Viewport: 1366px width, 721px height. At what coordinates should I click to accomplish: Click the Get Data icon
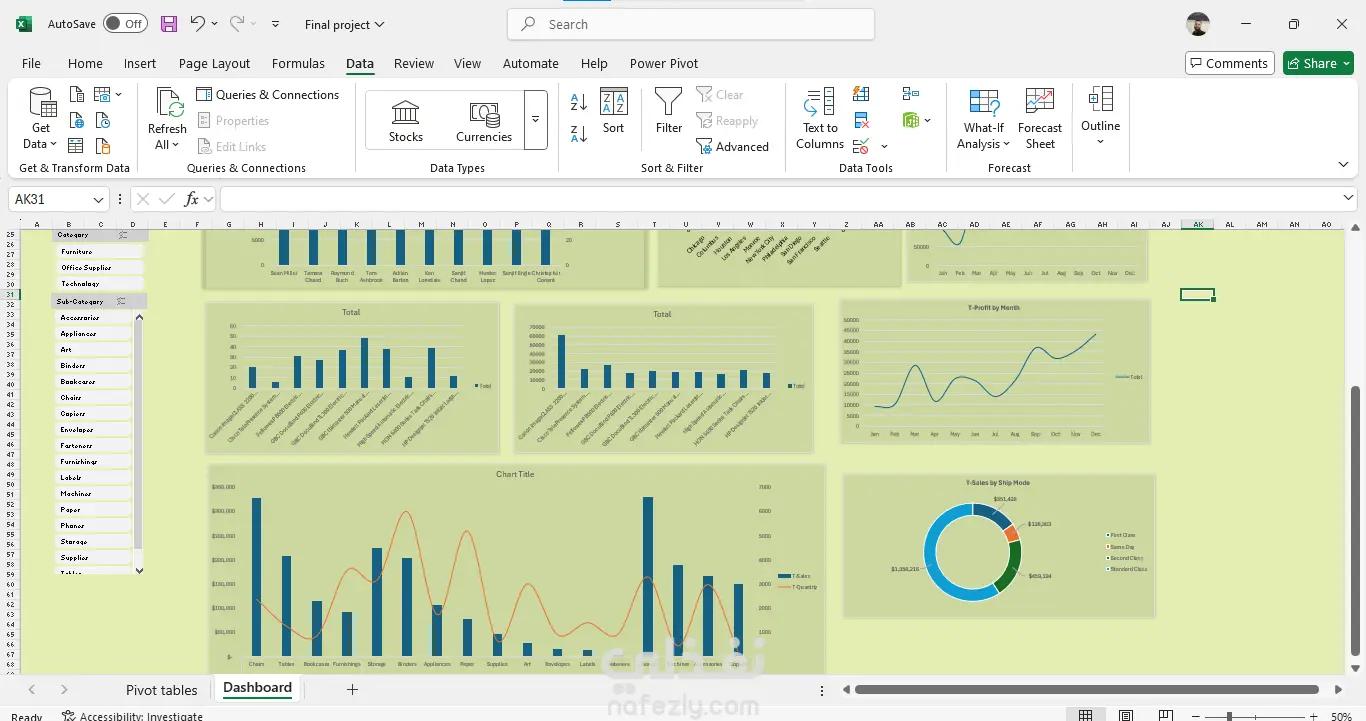(x=41, y=118)
